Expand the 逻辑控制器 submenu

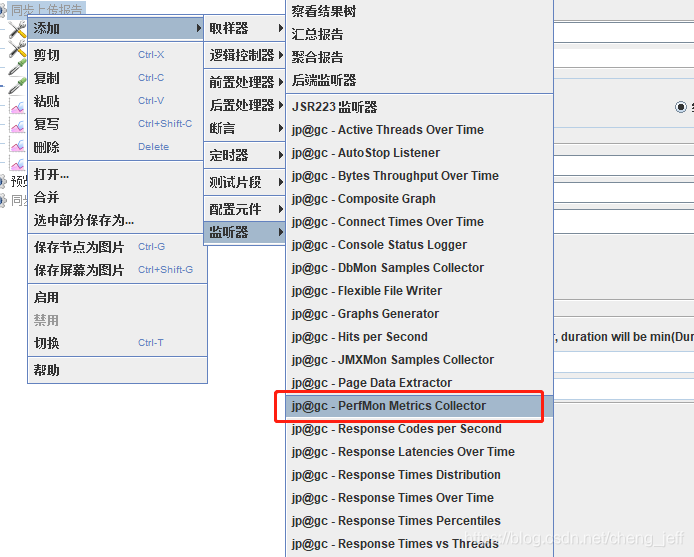click(245, 55)
